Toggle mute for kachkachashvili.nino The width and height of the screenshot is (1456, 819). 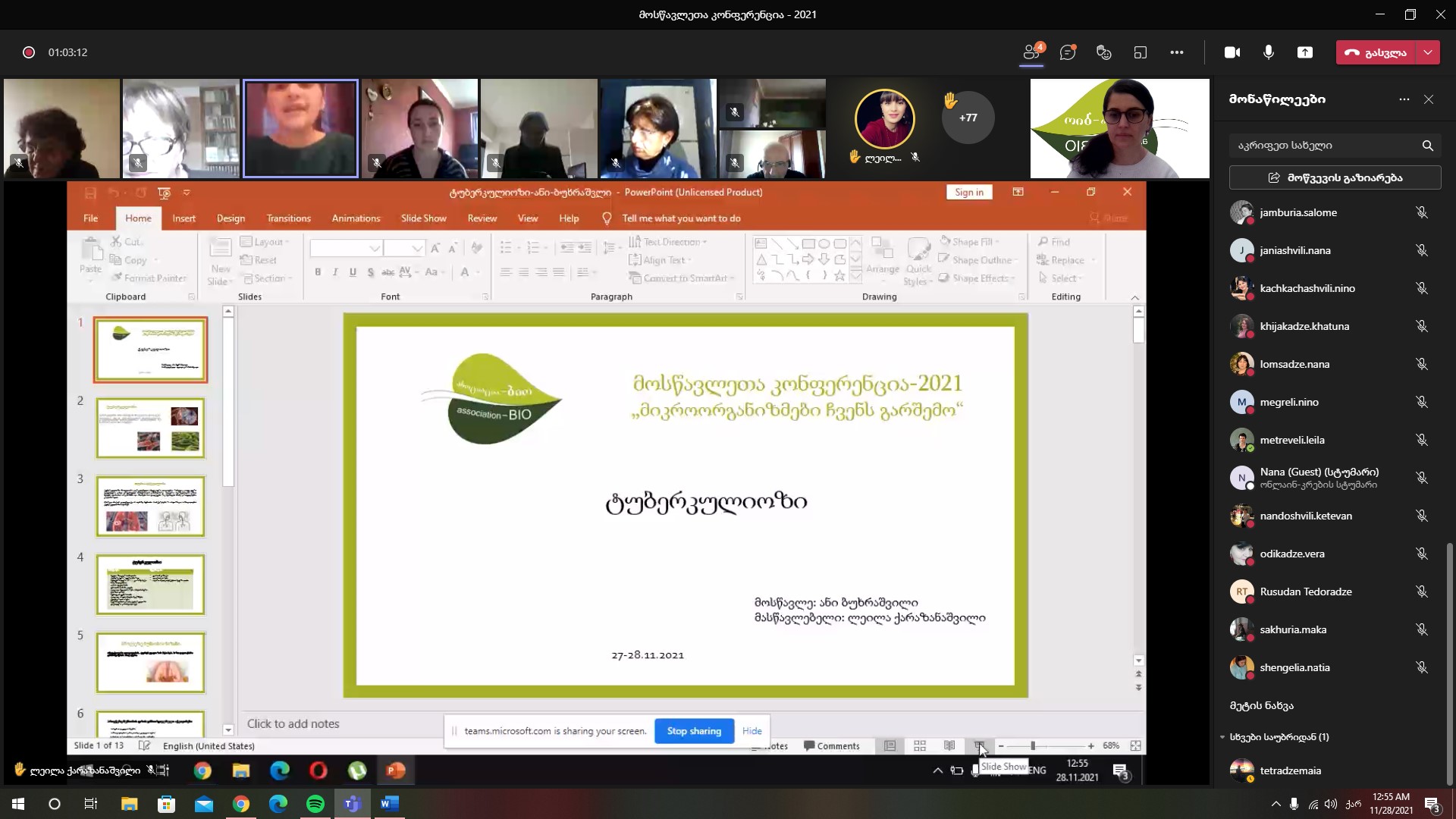pos(1422,289)
